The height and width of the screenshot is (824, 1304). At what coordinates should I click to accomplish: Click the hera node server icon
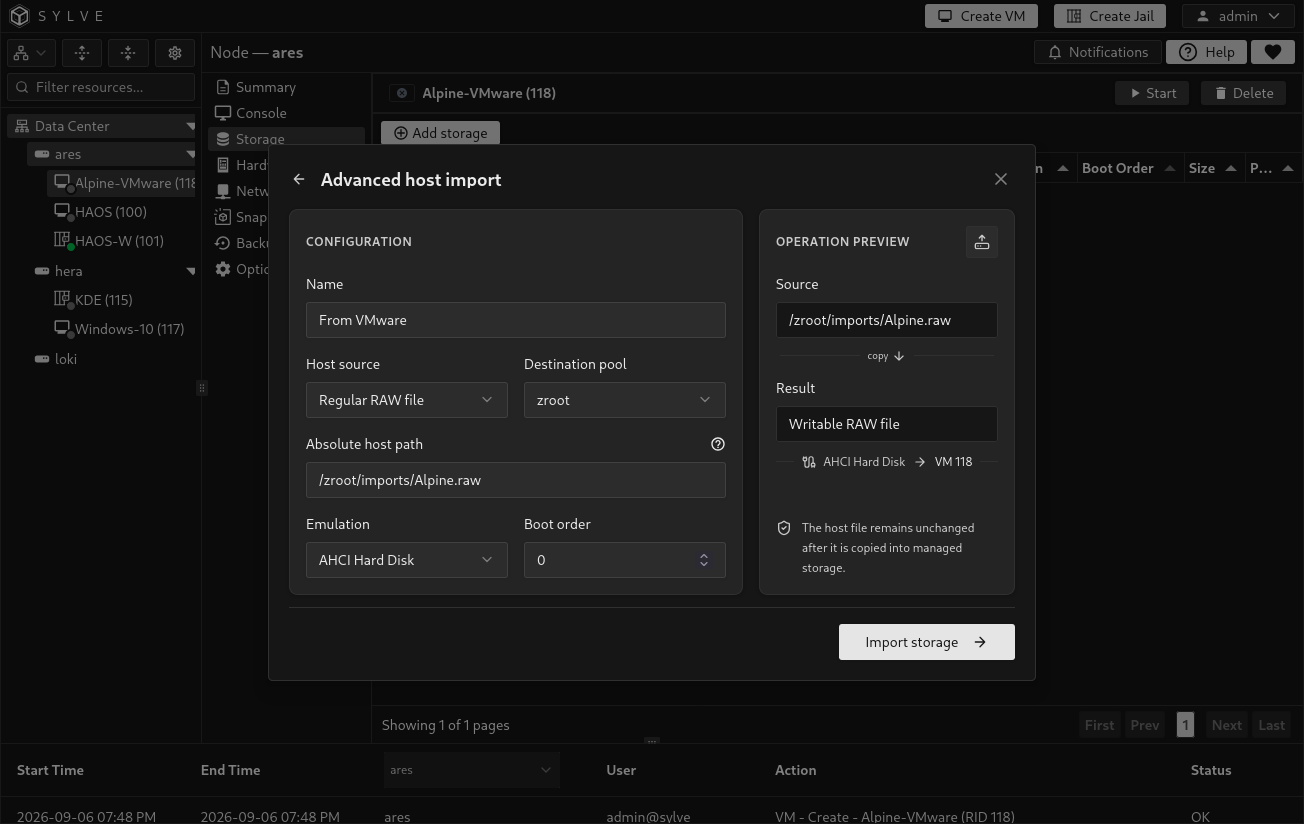[42, 271]
